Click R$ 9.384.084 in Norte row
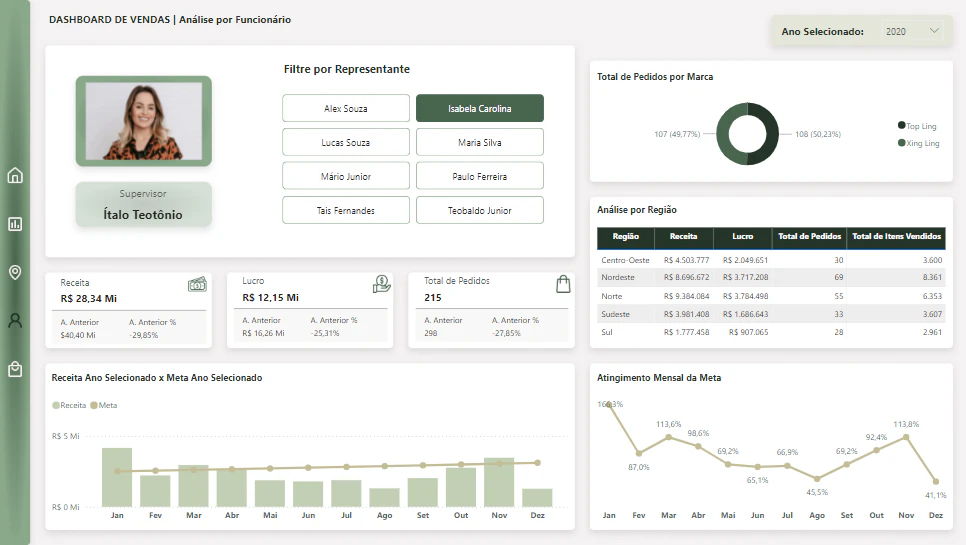 (686, 296)
